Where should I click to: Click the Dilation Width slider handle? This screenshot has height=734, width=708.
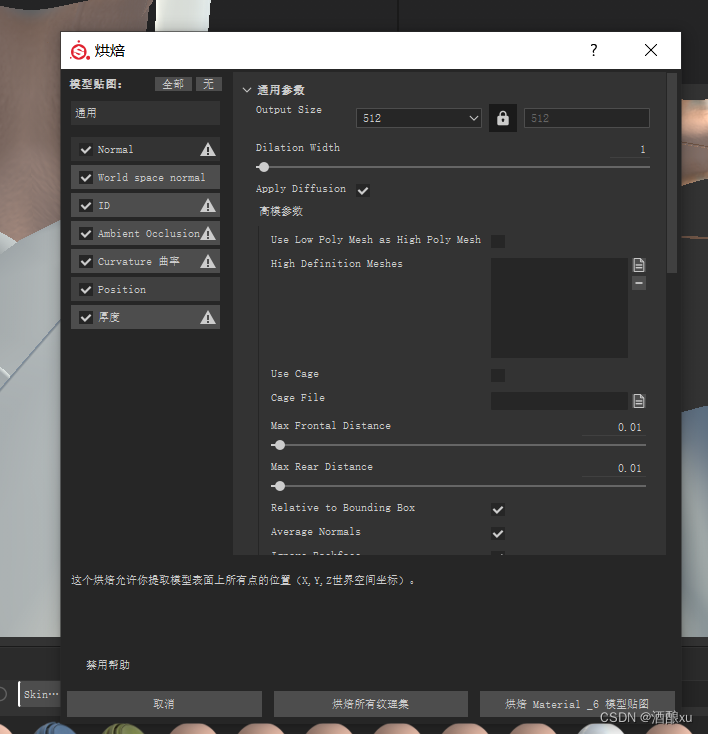264,167
